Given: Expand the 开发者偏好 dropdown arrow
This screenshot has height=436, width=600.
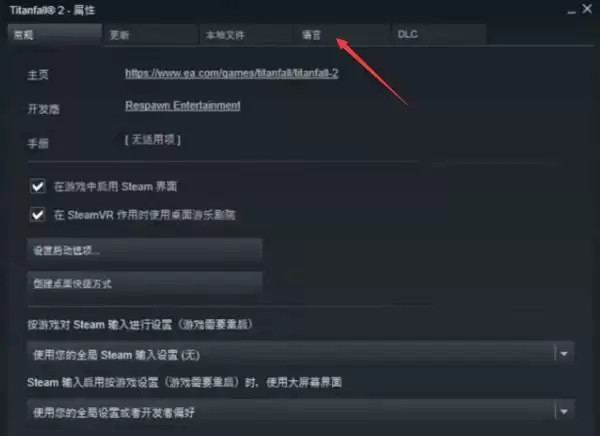Looking at the screenshot, I should (x=564, y=412).
